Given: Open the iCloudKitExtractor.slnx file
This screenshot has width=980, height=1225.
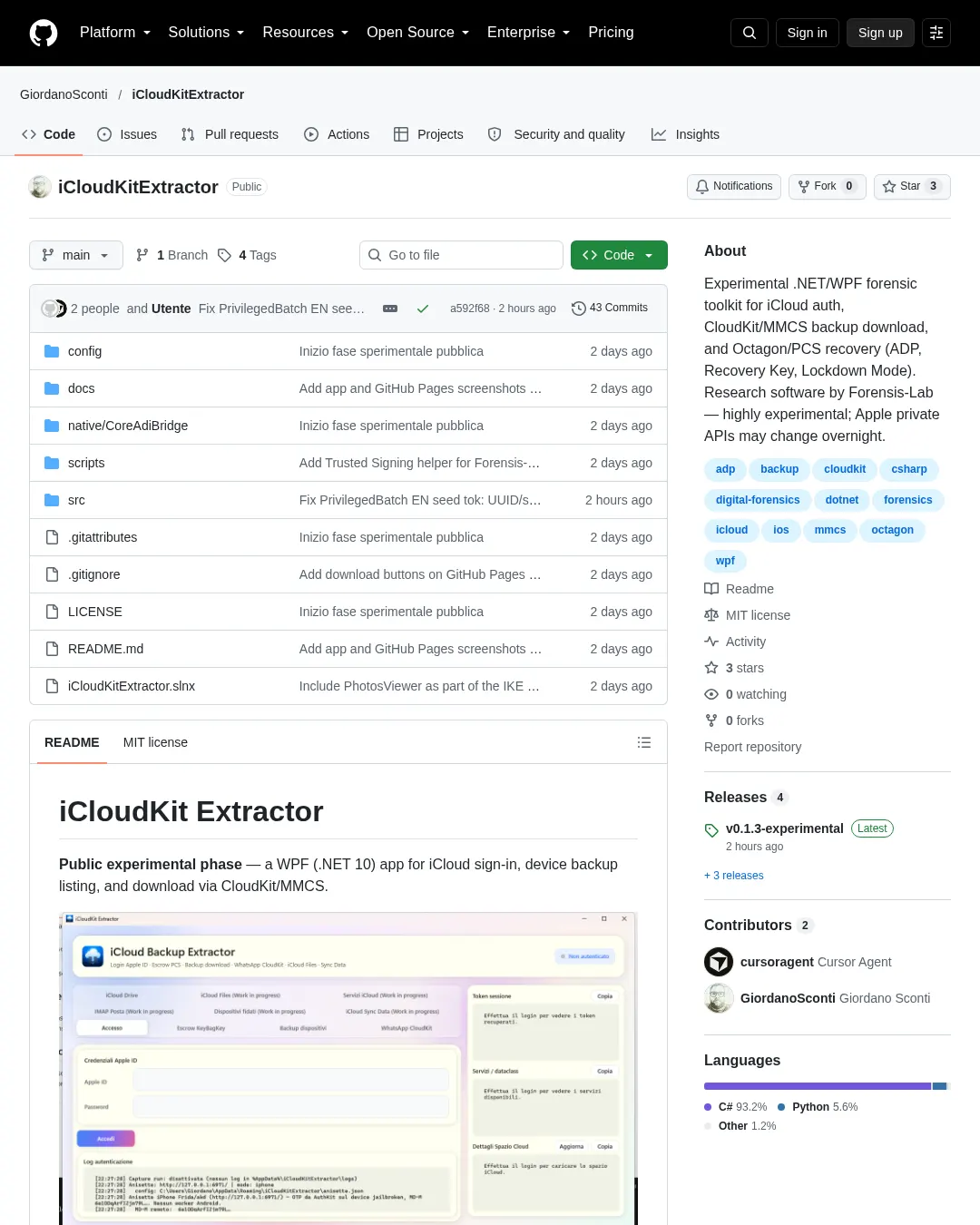Looking at the screenshot, I should [132, 686].
